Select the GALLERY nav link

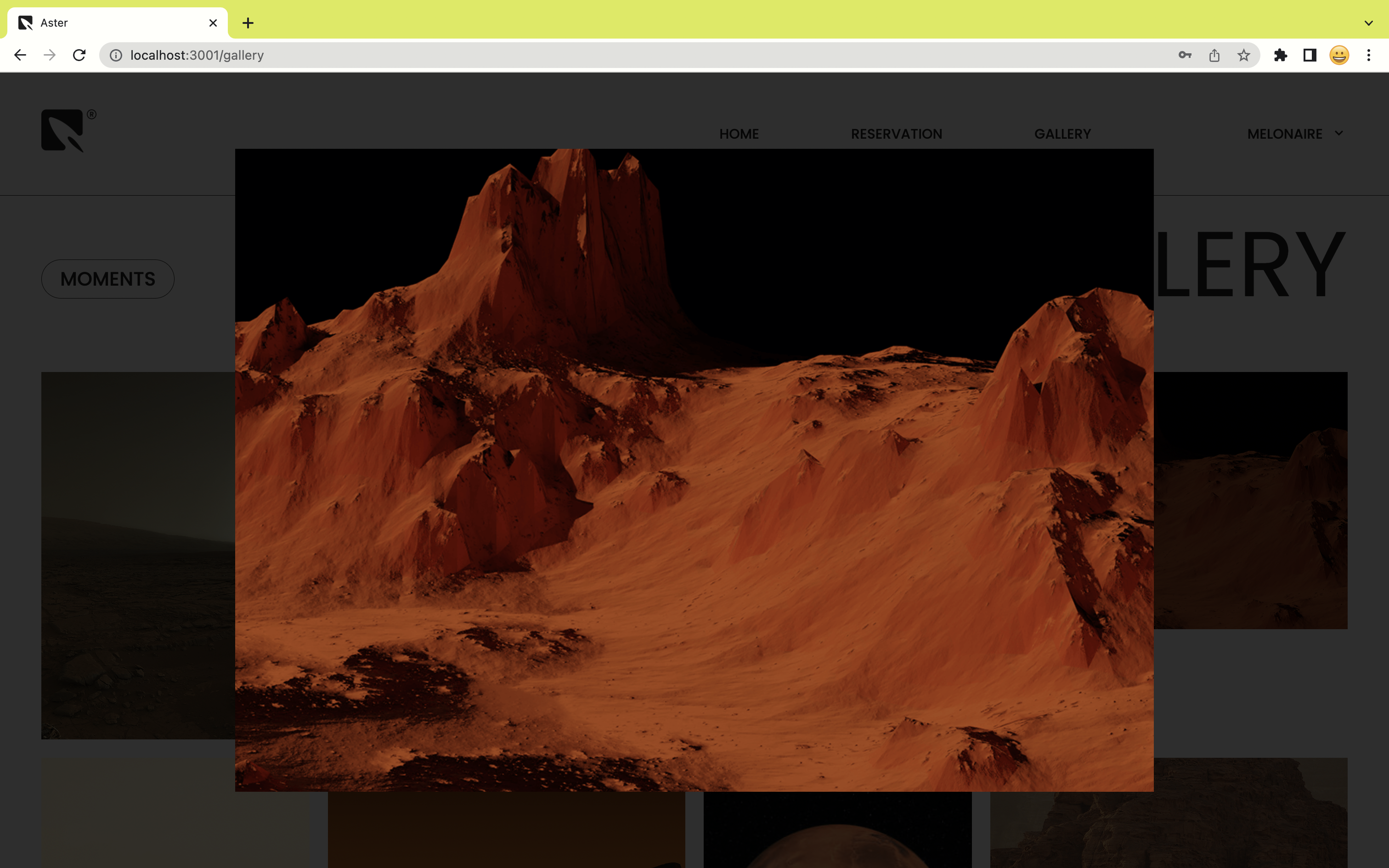click(x=1062, y=134)
